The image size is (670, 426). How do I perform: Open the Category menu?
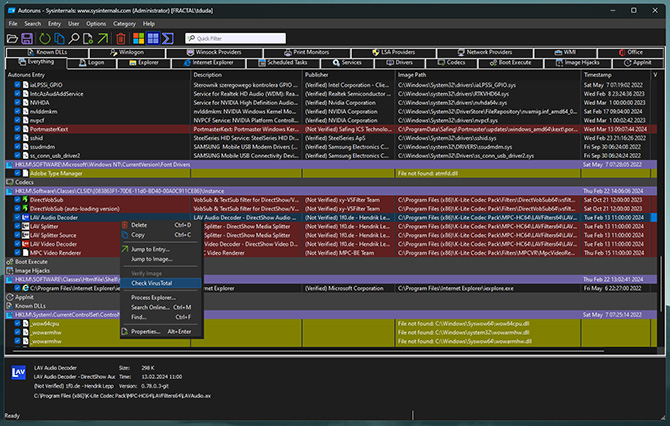click(124, 24)
